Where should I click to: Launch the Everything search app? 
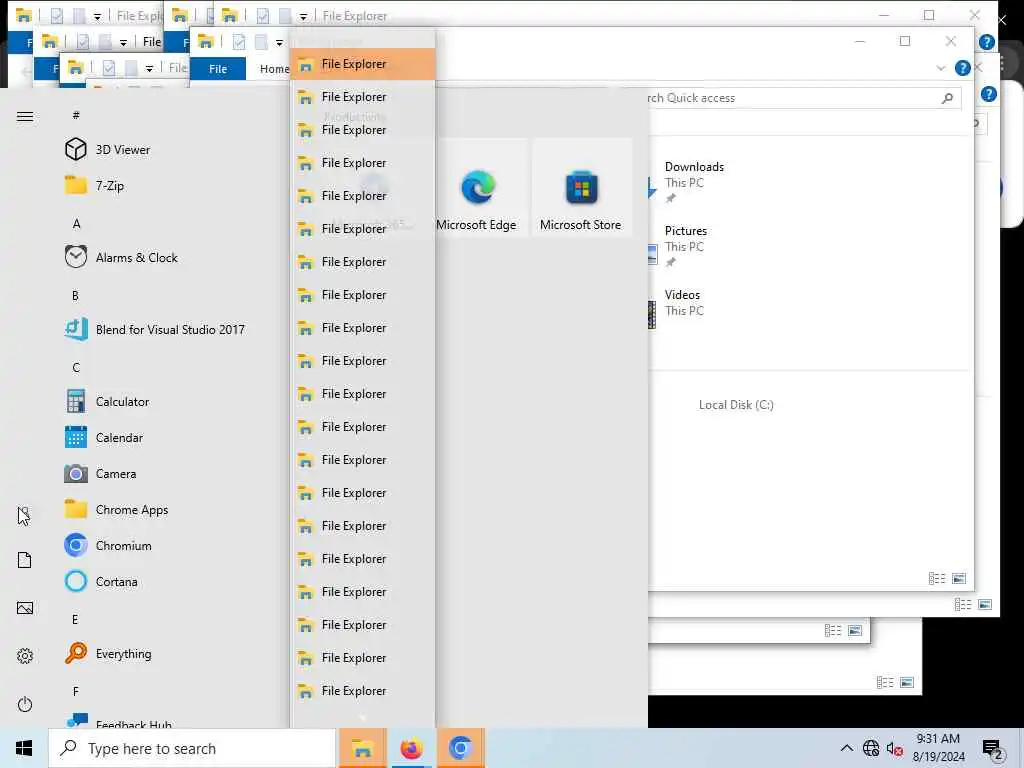(x=123, y=654)
